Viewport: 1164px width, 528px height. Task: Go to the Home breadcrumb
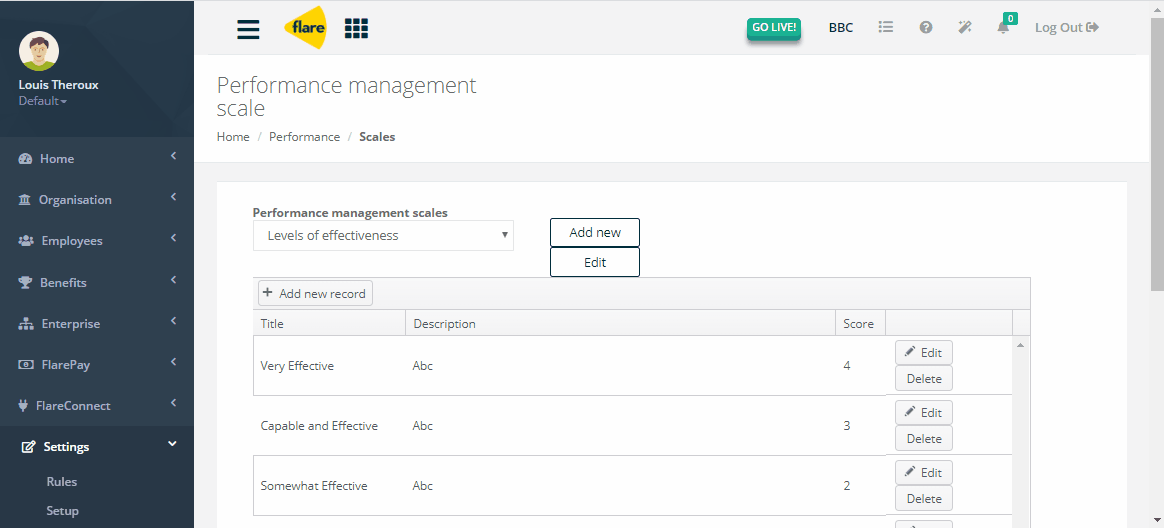233,137
